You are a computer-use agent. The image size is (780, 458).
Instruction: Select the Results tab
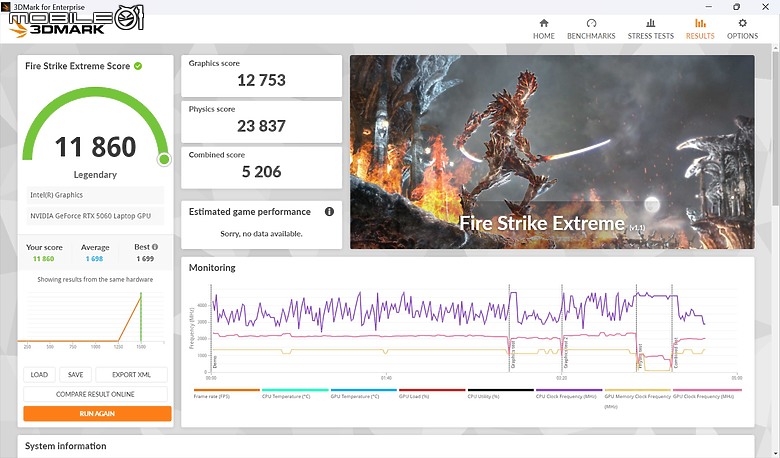700,29
